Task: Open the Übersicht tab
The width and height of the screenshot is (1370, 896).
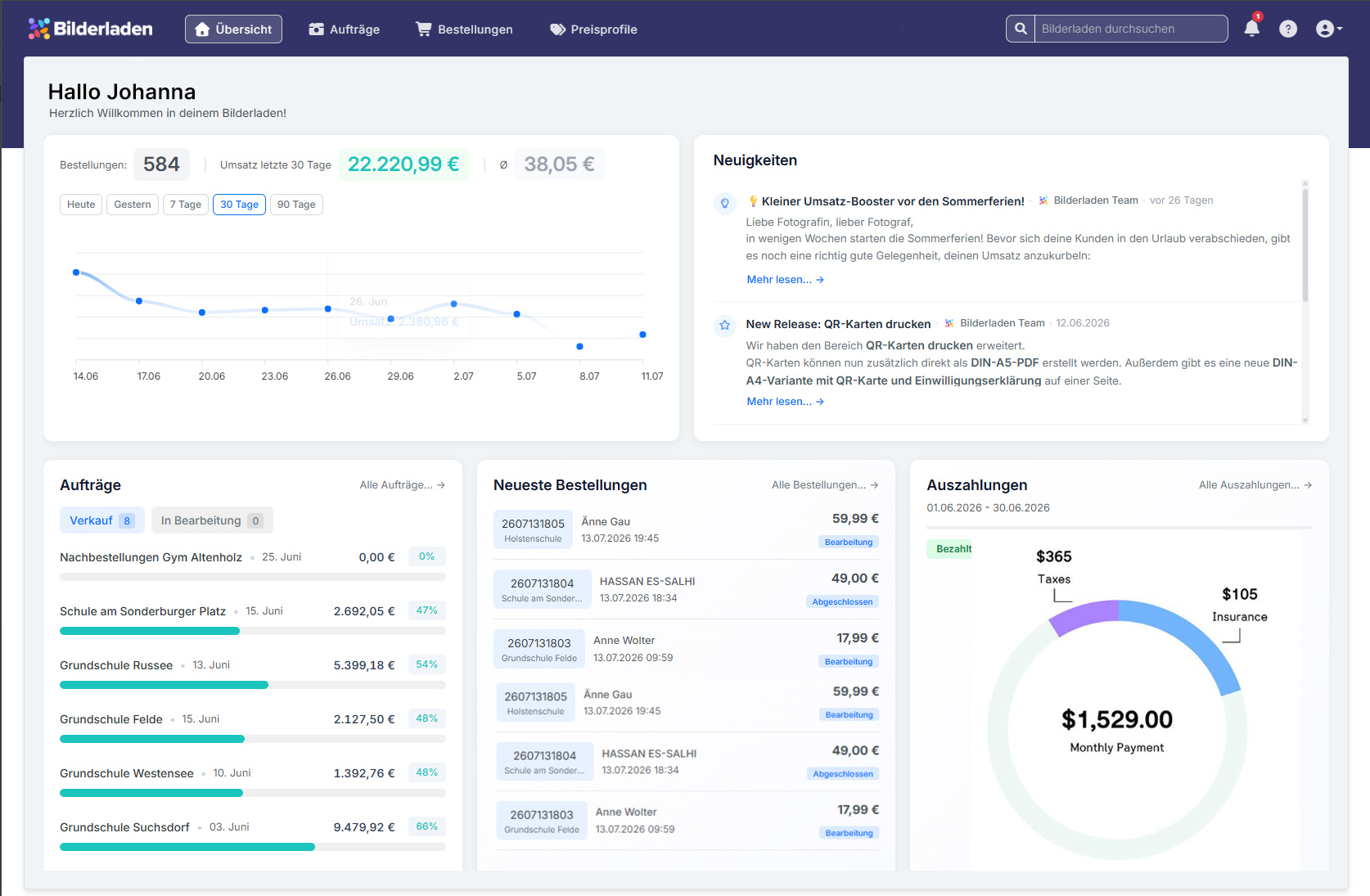Action: (x=233, y=29)
